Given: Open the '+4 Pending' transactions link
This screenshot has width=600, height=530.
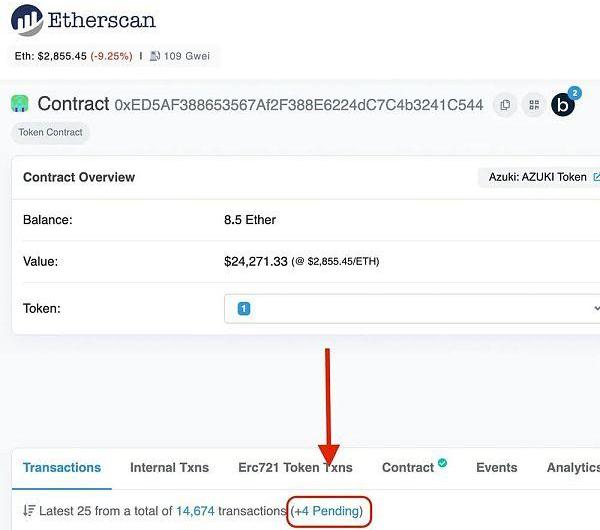Looking at the screenshot, I should point(329,511).
